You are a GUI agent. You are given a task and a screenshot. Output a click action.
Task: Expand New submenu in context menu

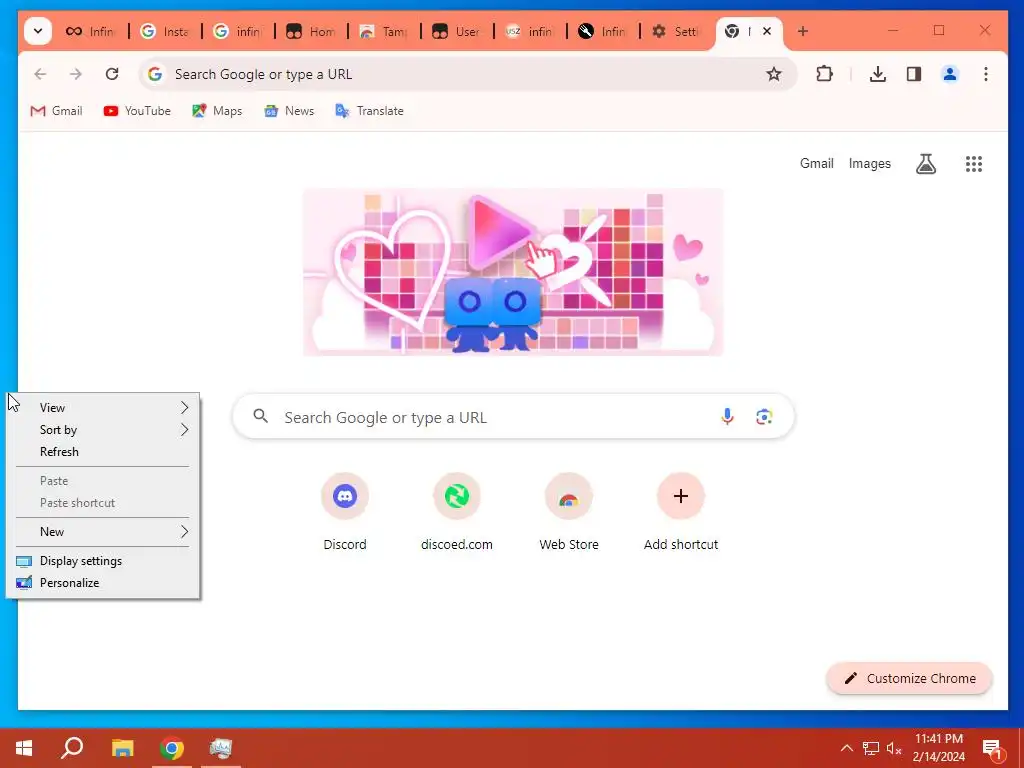coord(103,532)
